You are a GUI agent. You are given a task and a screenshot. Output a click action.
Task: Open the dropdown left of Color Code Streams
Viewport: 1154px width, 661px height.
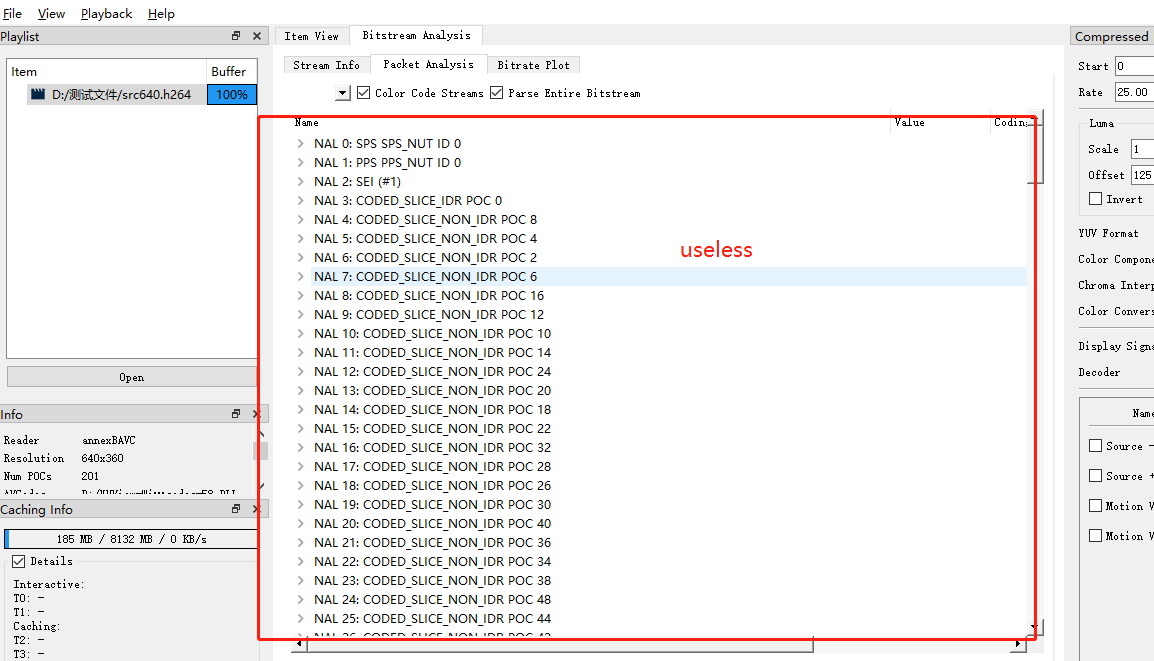(x=343, y=92)
